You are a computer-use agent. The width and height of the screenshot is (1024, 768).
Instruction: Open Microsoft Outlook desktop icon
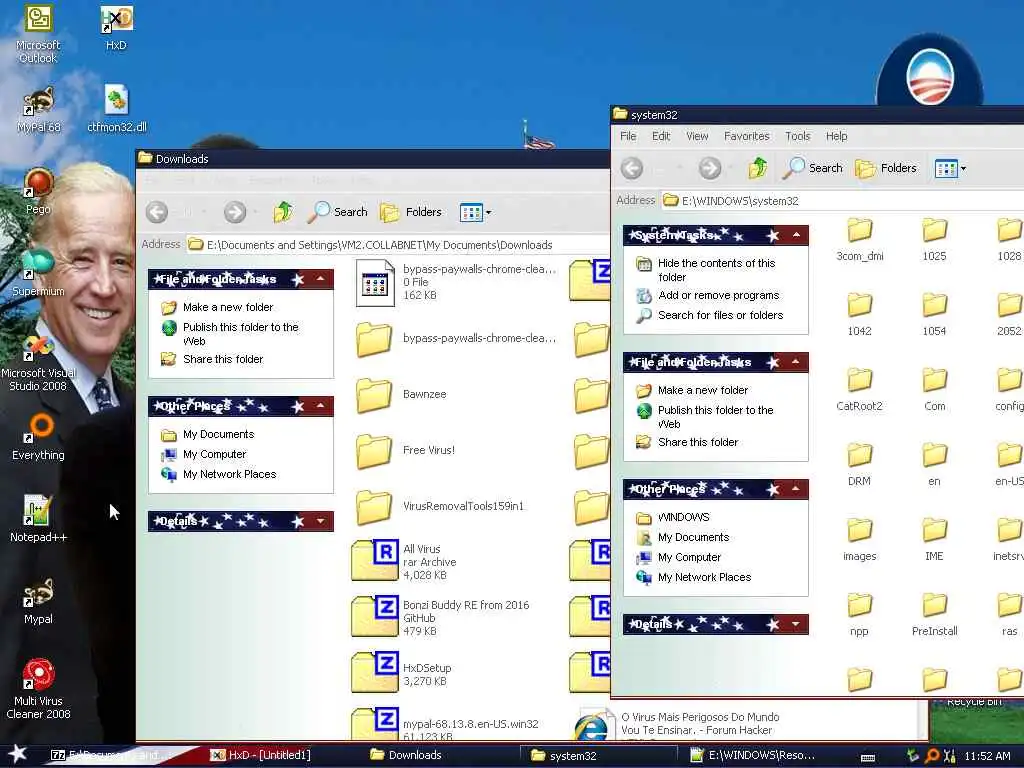[38, 34]
